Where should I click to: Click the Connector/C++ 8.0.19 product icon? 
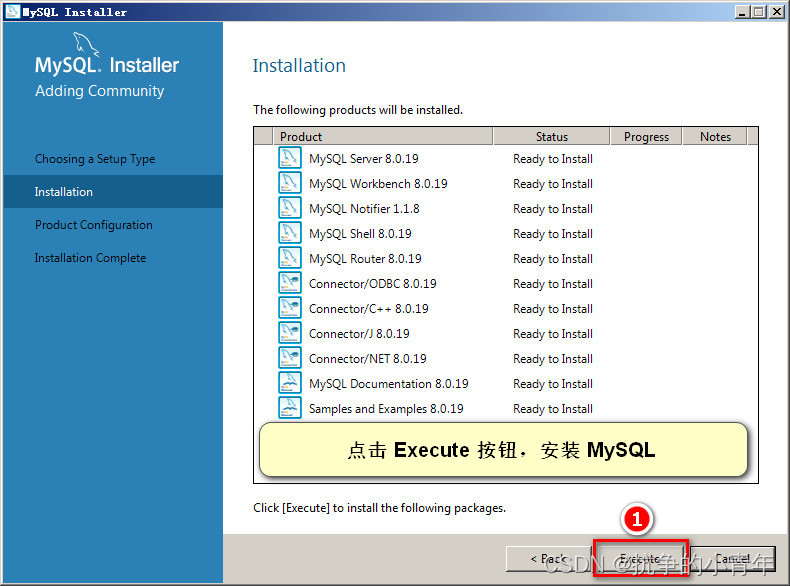(290, 308)
